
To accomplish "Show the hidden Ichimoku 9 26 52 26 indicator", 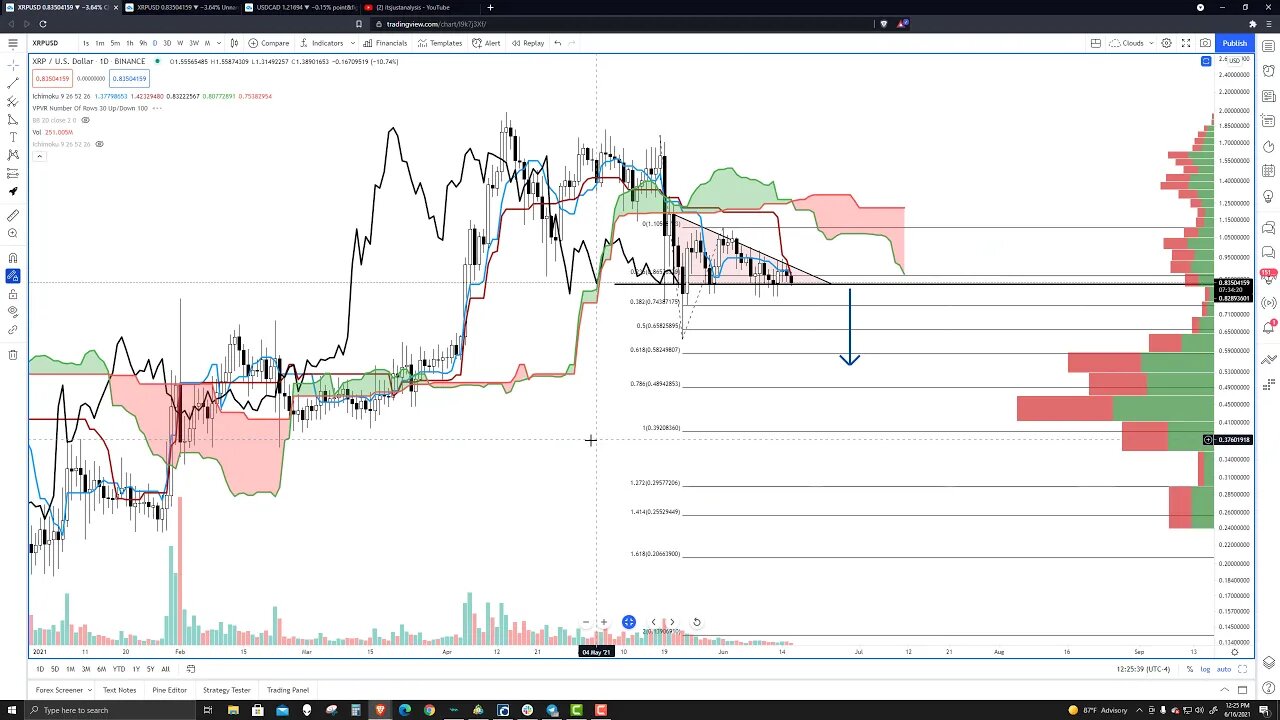I will (x=99, y=144).
